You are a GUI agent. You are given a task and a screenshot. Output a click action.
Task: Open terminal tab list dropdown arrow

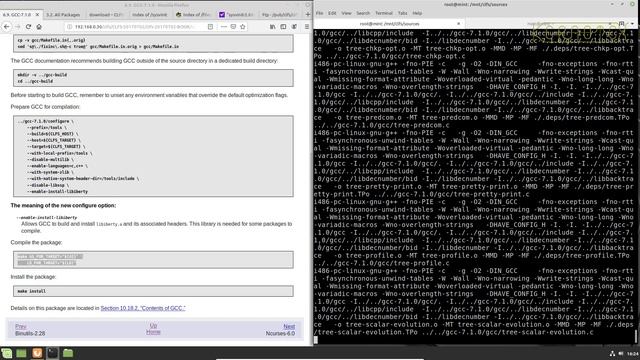point(632,24)
